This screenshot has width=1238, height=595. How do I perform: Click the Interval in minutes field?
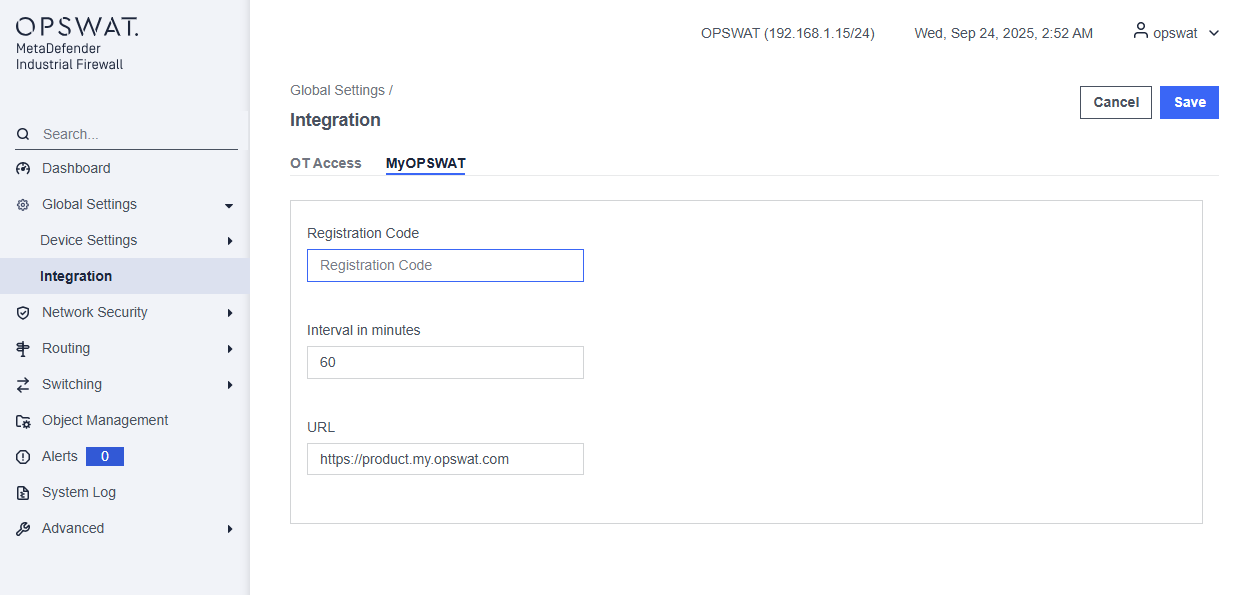click(445, 362)
